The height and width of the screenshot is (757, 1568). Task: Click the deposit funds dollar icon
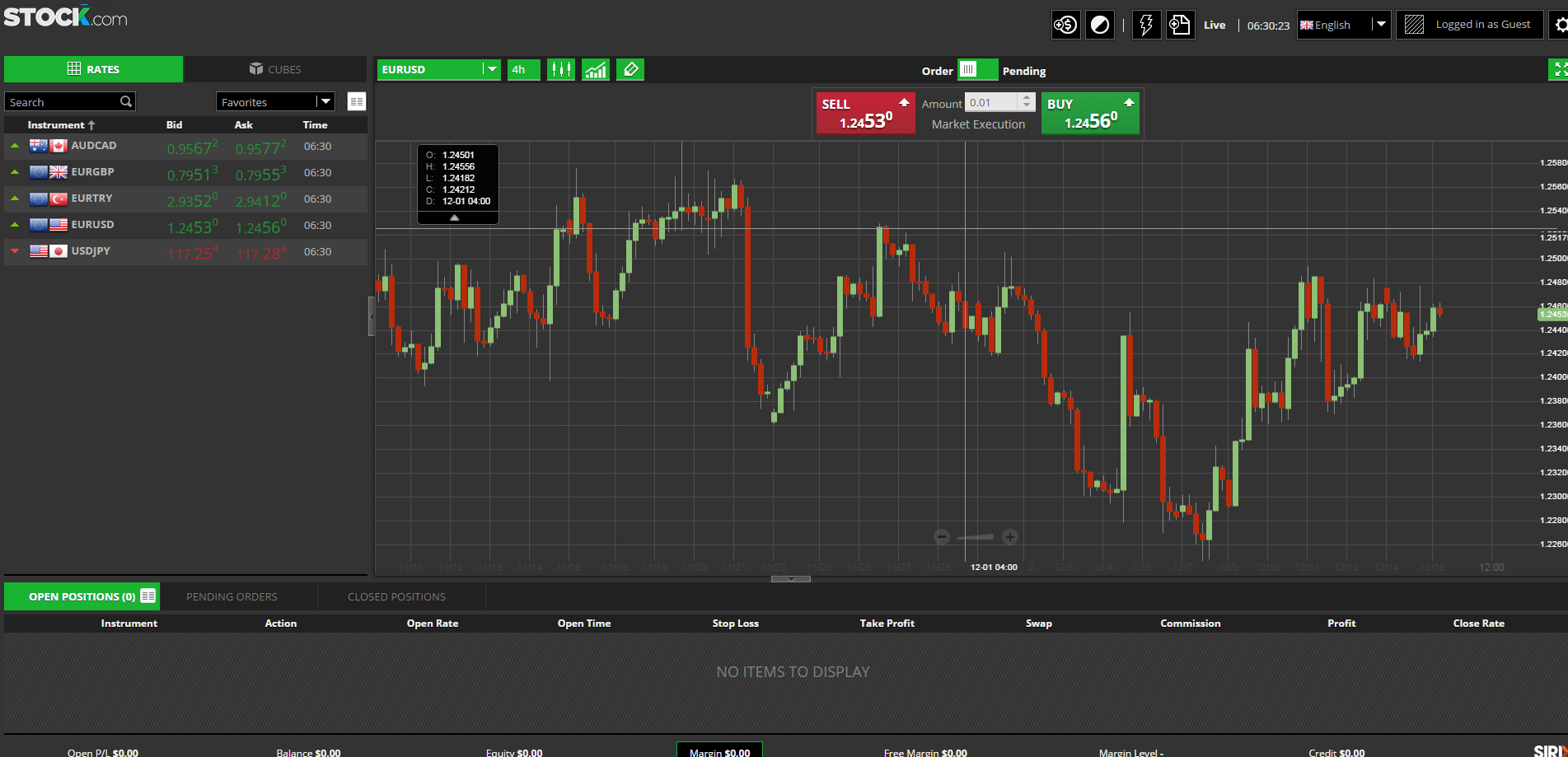(x=1065, y=24)
